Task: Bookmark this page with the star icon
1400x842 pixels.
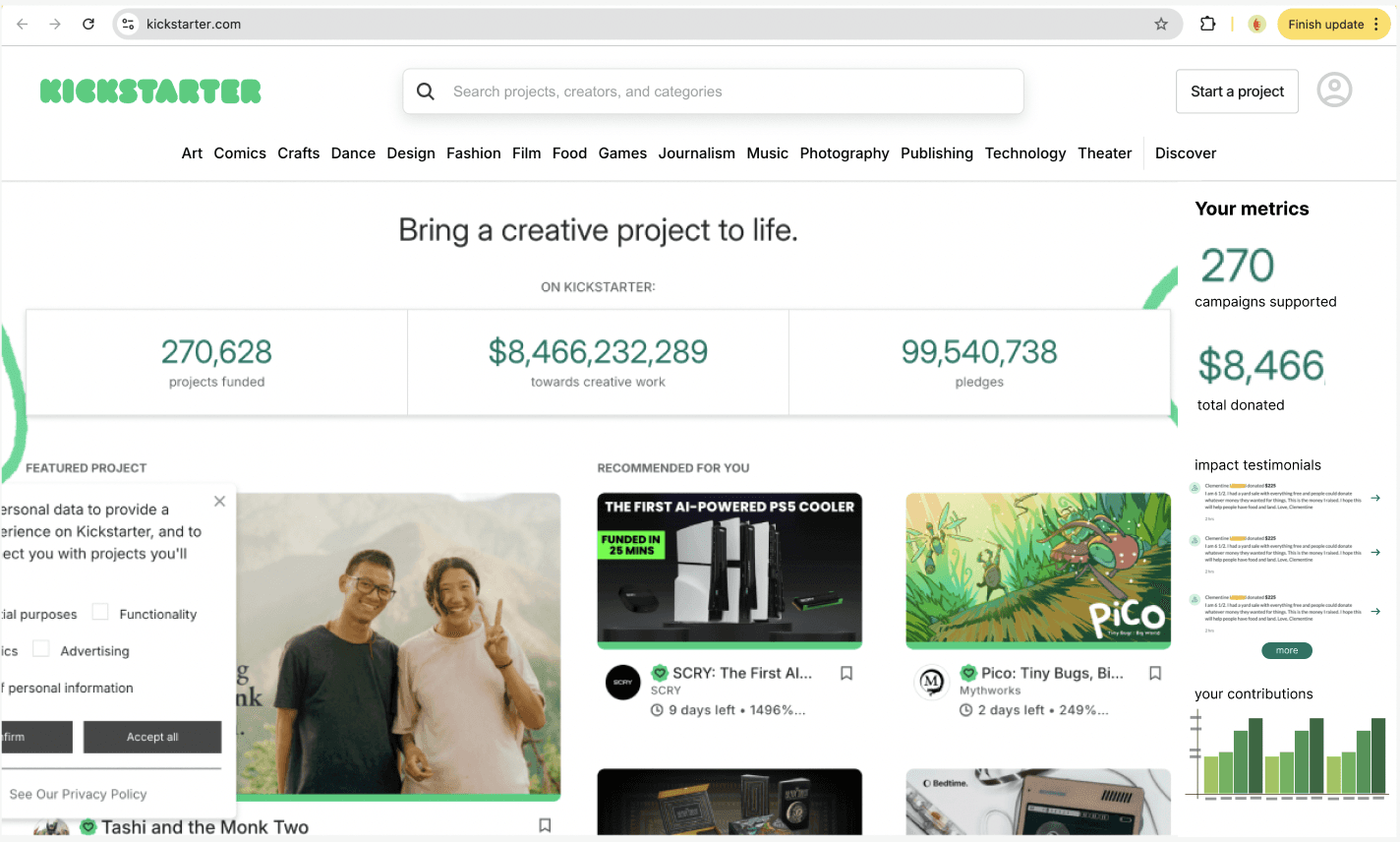Action: click(1161, 24)
